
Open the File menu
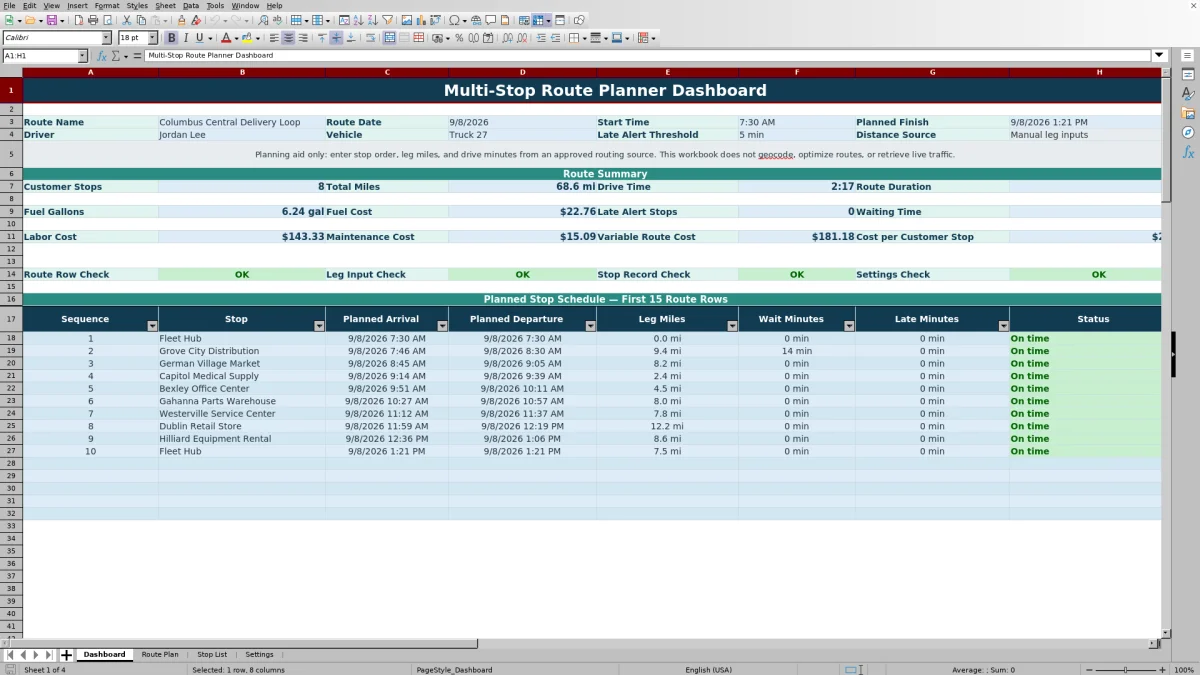coord(9,5)
